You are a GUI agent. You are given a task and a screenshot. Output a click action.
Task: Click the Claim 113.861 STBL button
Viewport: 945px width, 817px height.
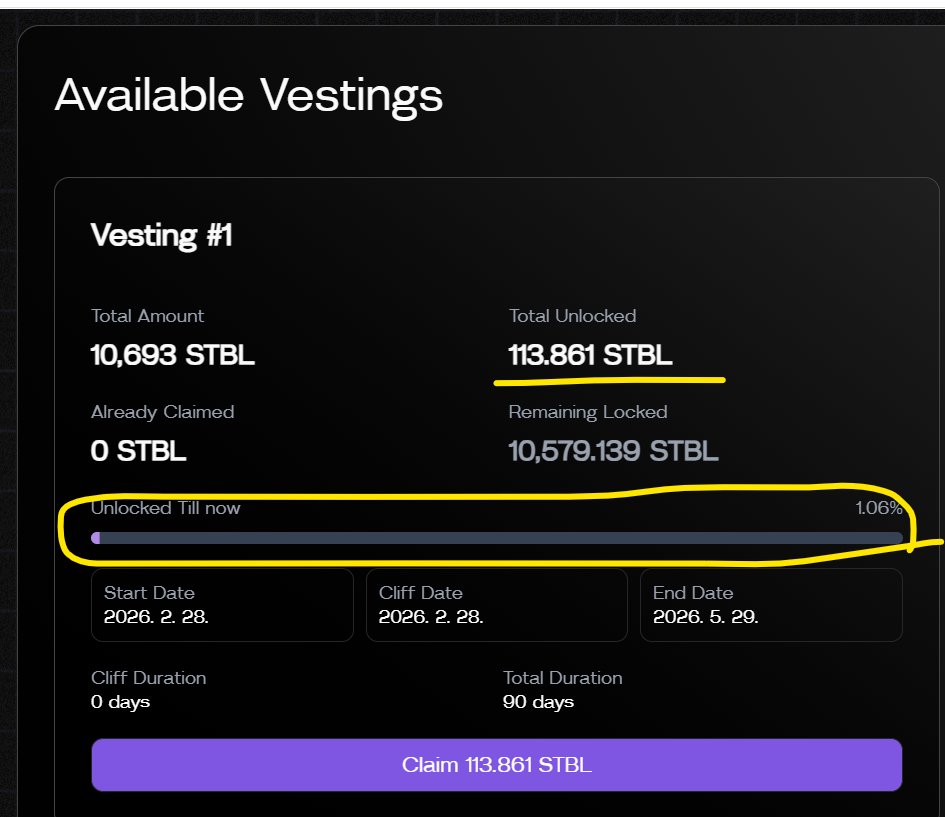pos(496,765)
